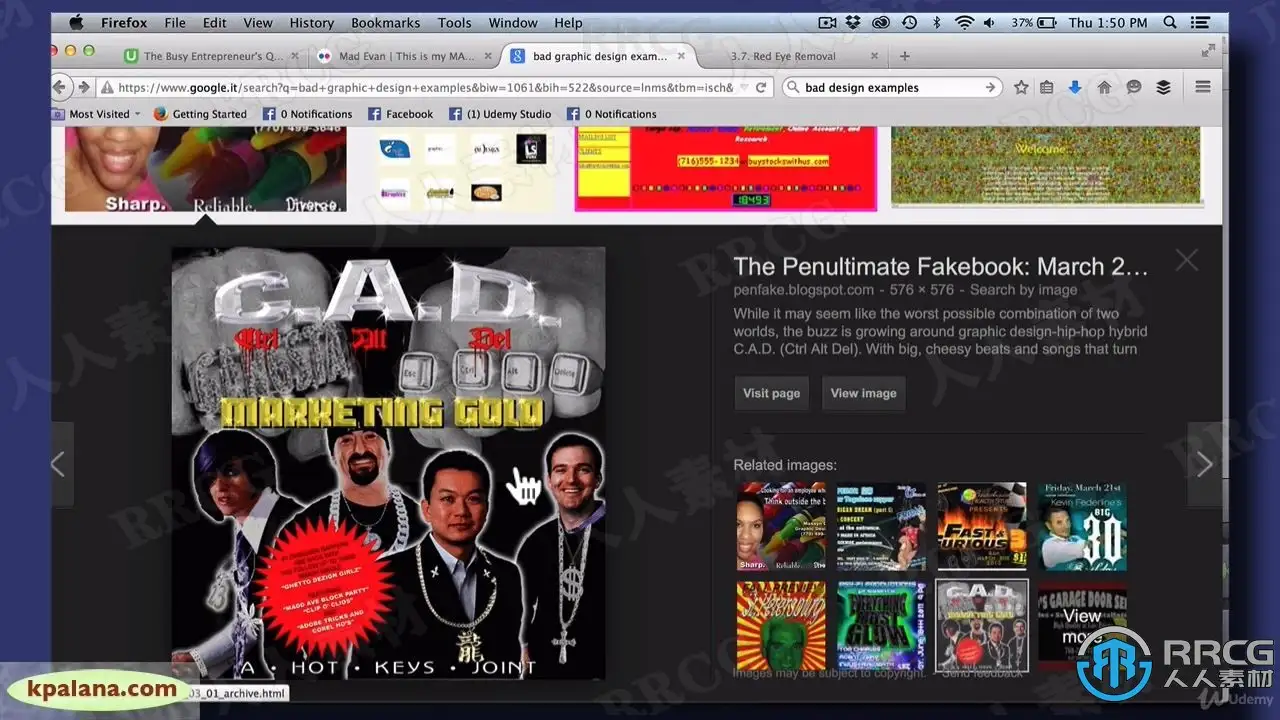Click the Visit page button
The image size is (1280, 720).
pos(771,393)
